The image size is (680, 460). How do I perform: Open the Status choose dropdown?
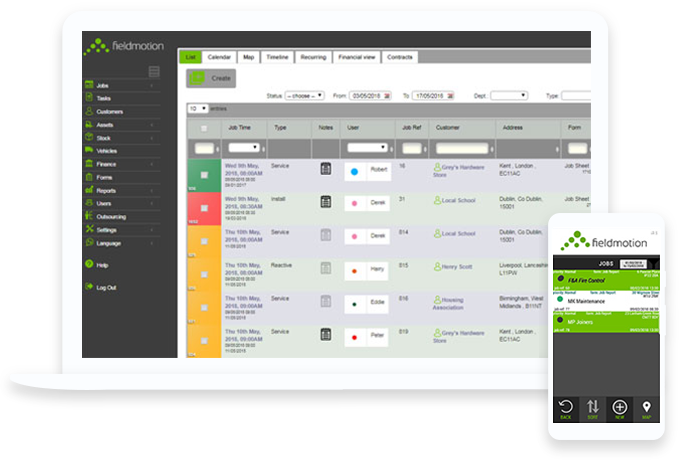click(304, 95)
